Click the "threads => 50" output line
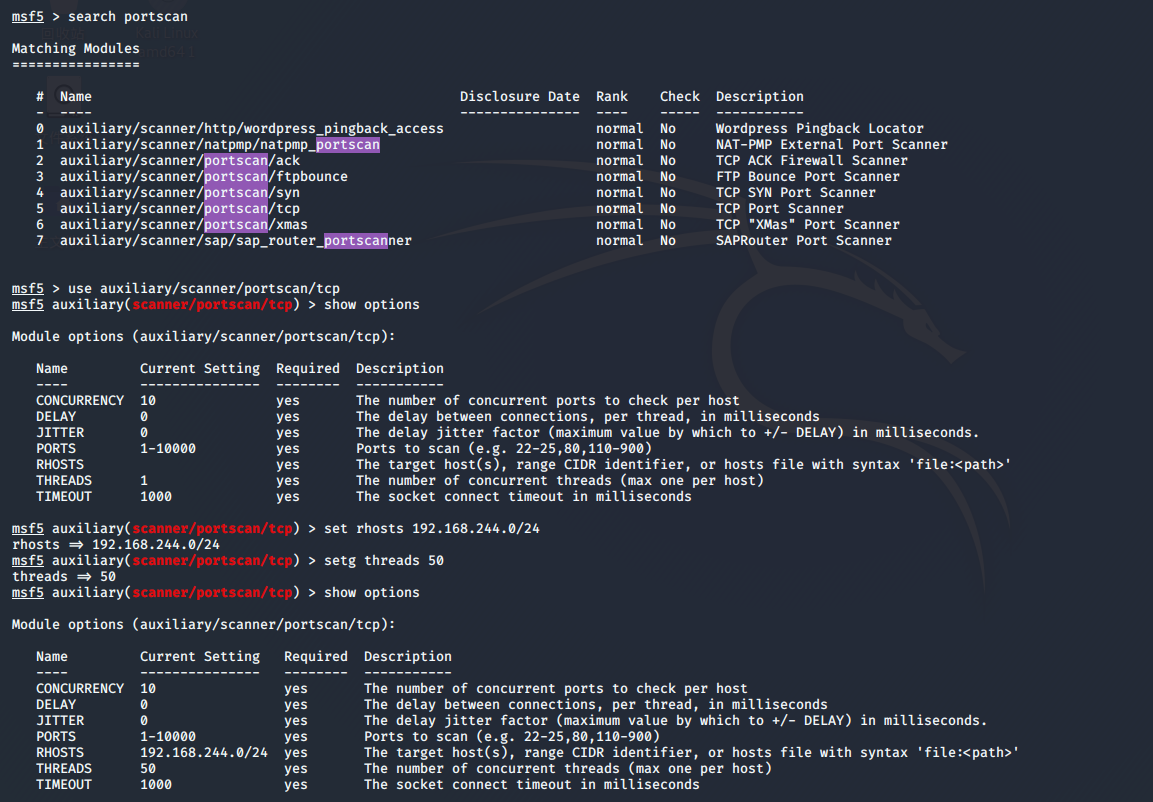This screenshot has height=802, width=1153. click(64, 577)
